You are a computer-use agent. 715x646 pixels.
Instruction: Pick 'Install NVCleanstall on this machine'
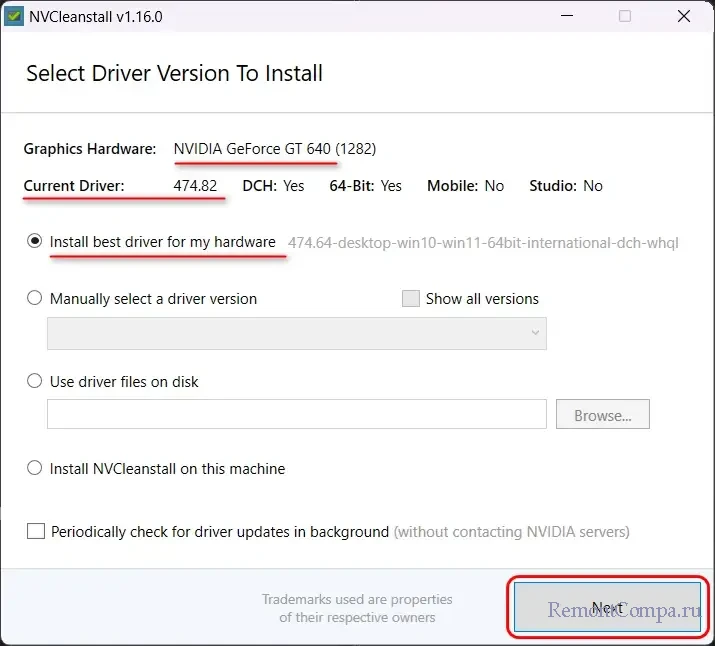(x=36, y=468)
